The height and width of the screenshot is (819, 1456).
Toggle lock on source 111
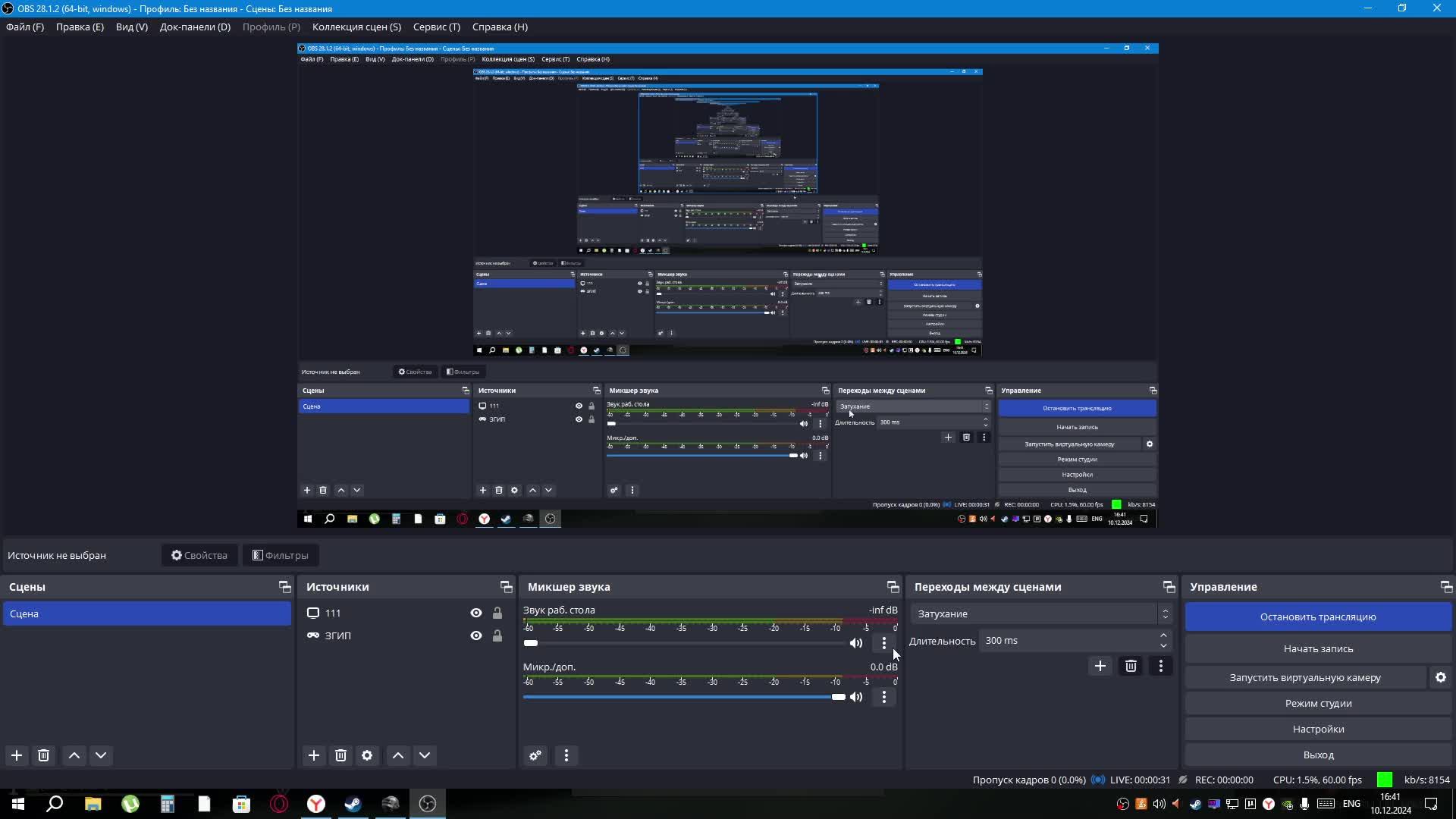497,613
